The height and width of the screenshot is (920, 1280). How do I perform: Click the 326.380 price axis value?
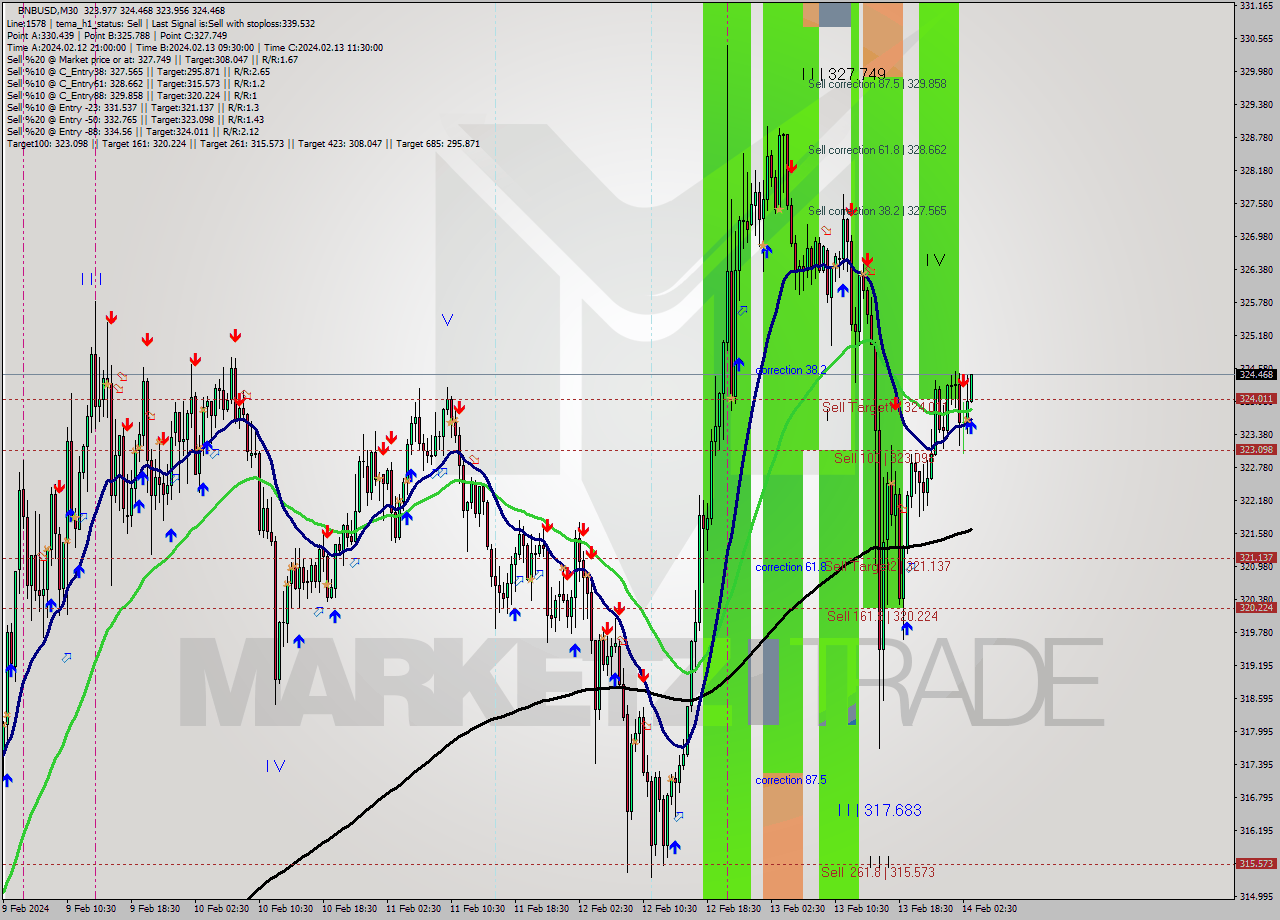coord(1256,270)
